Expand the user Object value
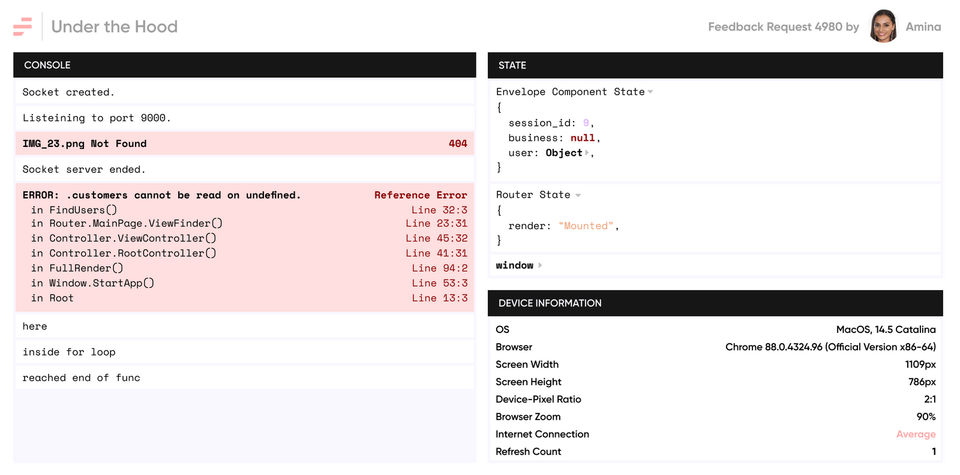 pyautogui.click(x=587, y=153)
